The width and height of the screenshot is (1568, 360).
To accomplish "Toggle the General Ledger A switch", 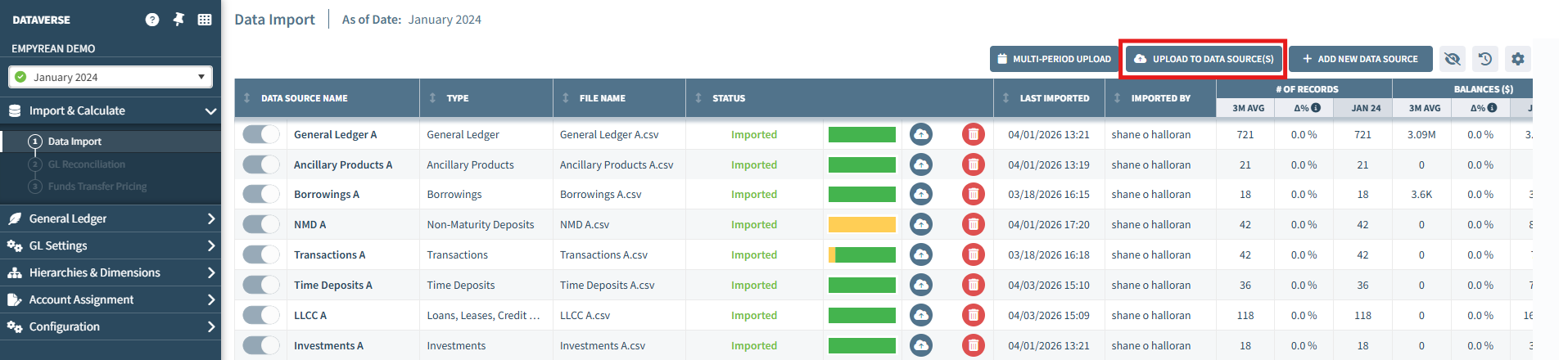I will coord(261,134).
